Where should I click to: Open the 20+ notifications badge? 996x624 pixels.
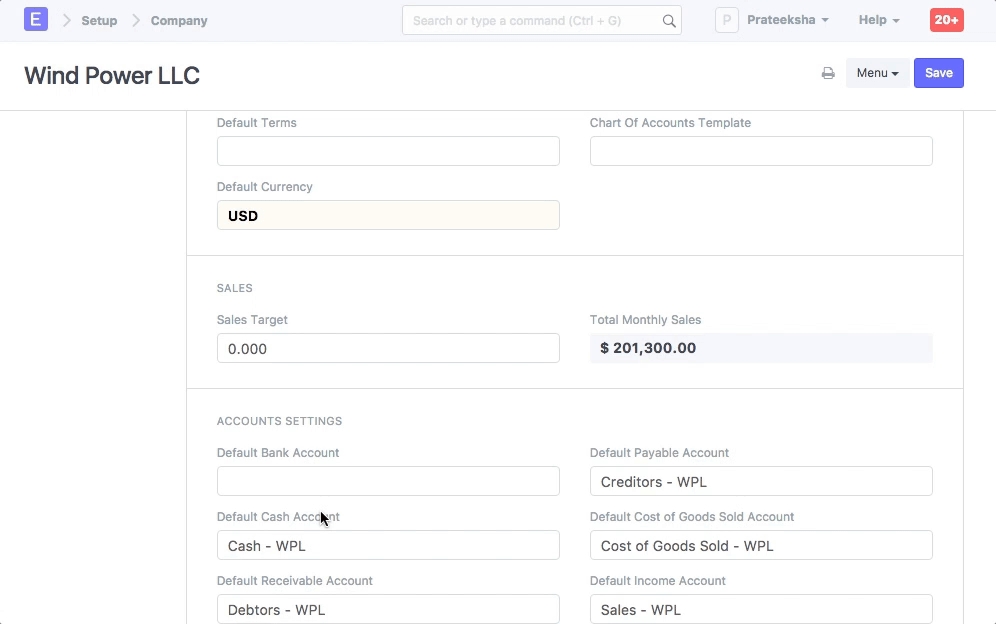(x=946, y=20)
